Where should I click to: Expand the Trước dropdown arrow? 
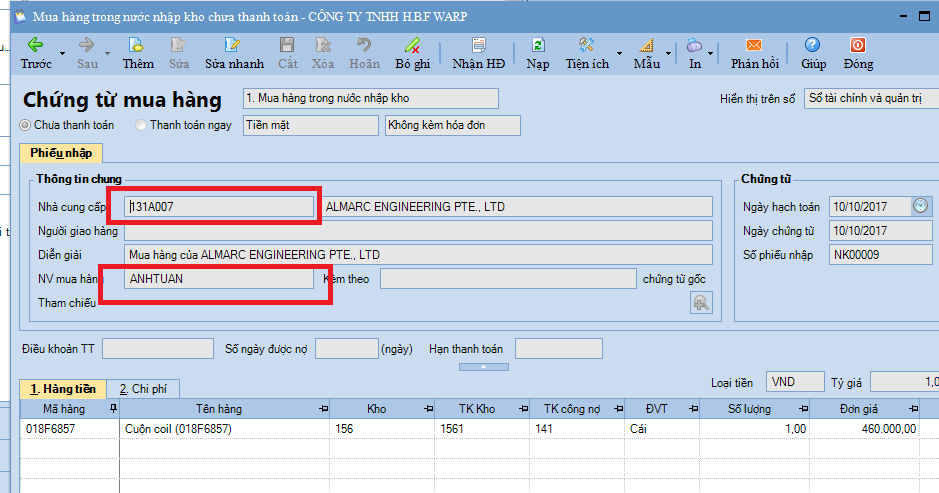[62, 53]
